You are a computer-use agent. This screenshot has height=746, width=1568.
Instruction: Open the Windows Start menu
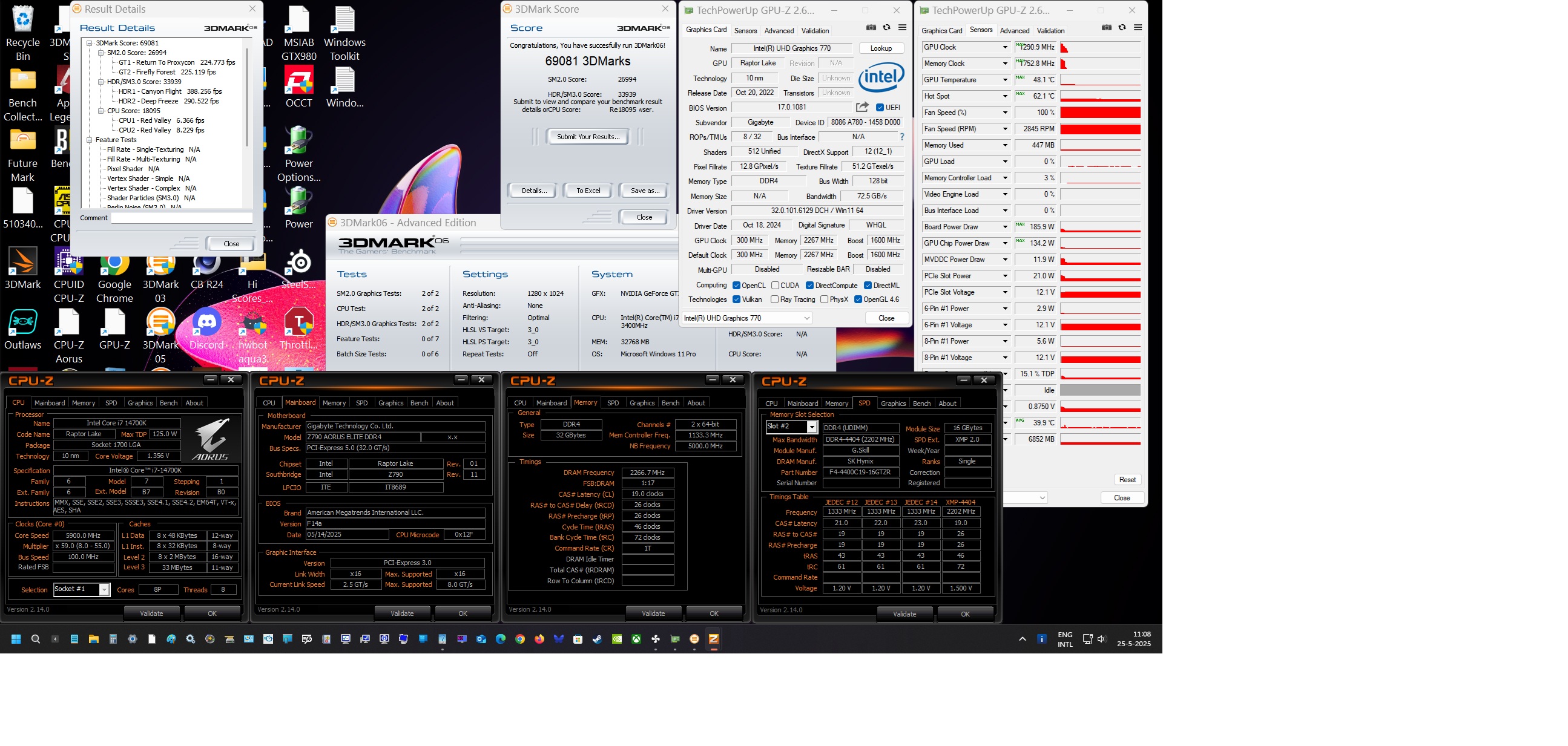[x=16, y=639]
